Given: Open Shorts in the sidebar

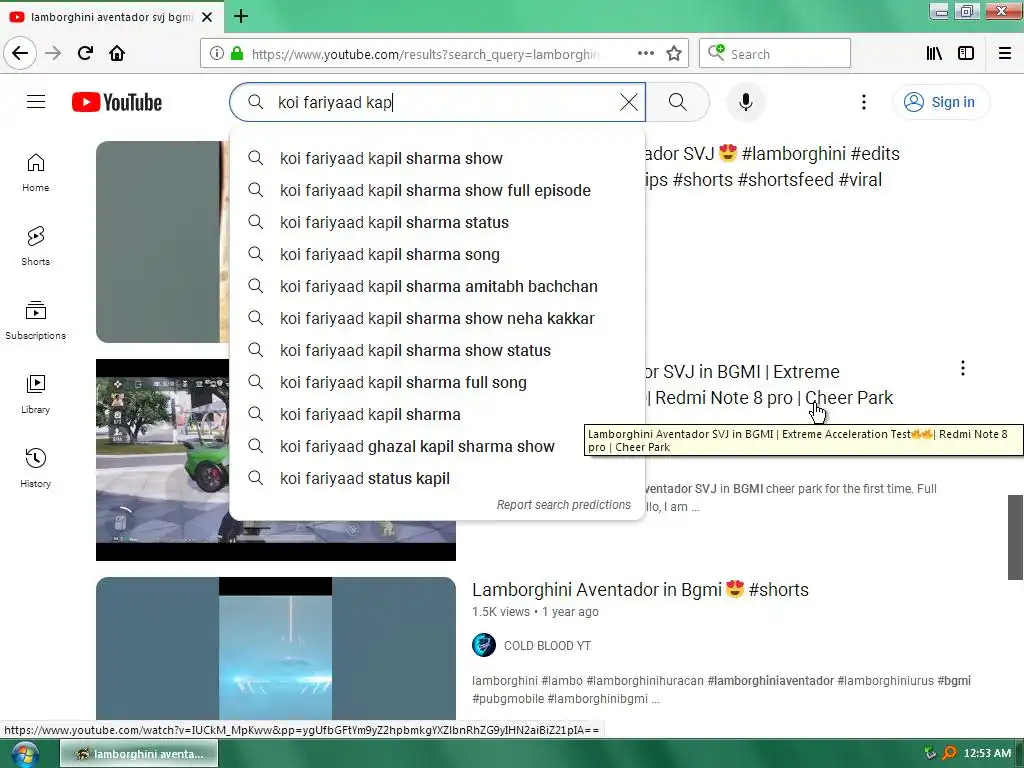Looking at the screenshot, I should click(35, 246).
